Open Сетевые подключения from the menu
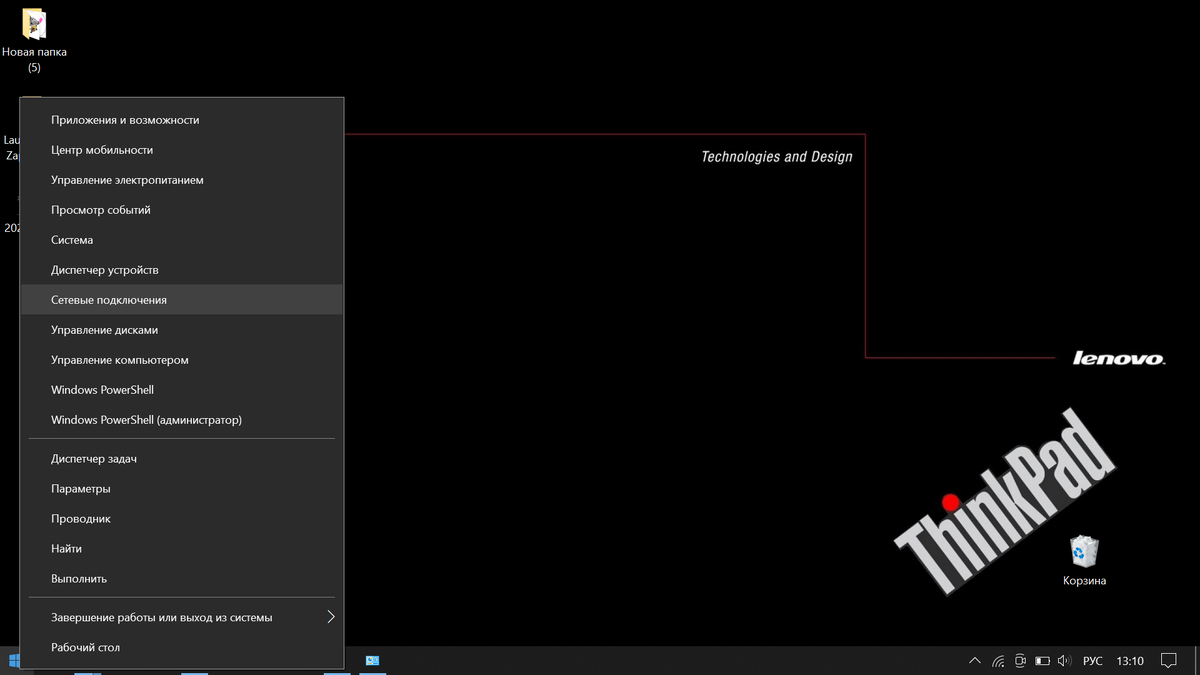 [x=110, y=299]
